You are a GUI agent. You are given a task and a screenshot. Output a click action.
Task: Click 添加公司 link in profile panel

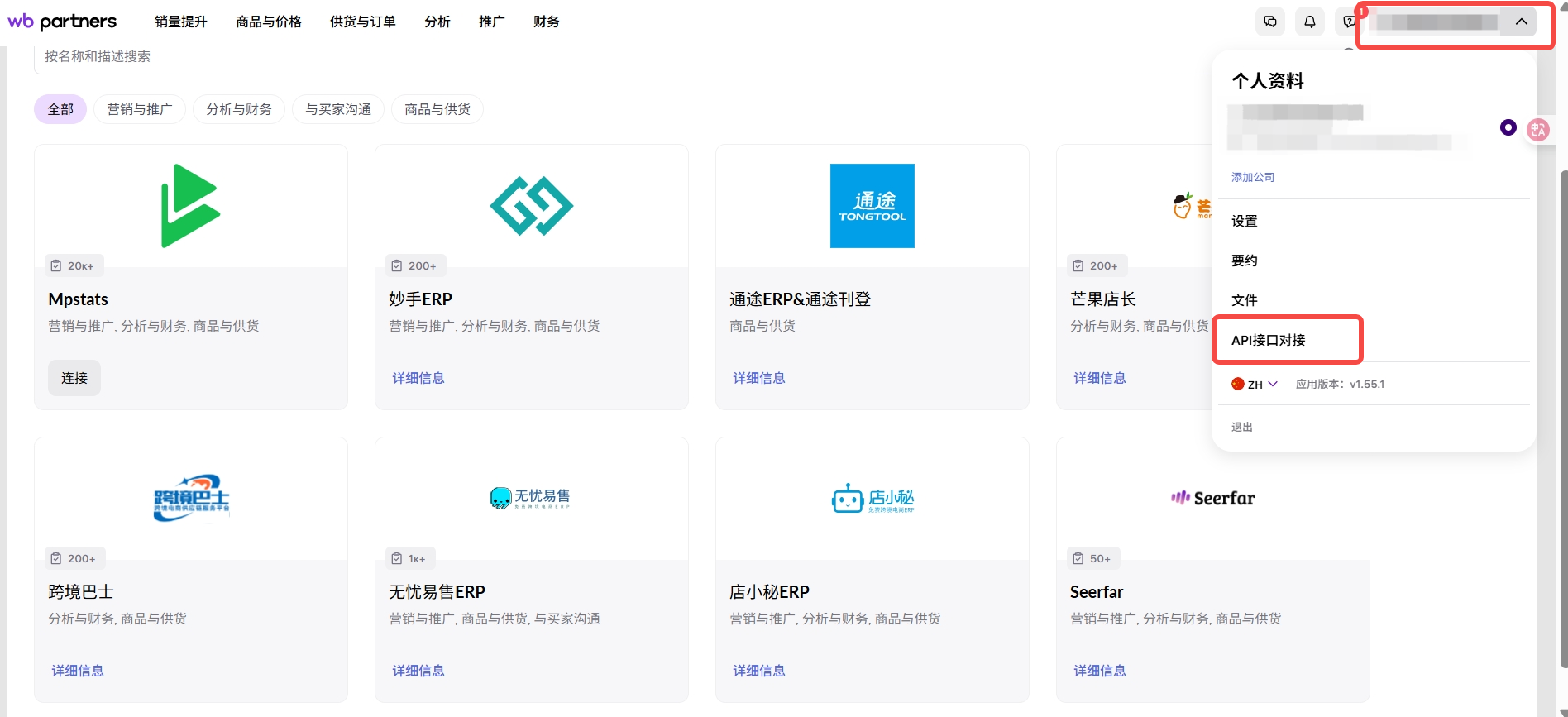[1253, 177]
